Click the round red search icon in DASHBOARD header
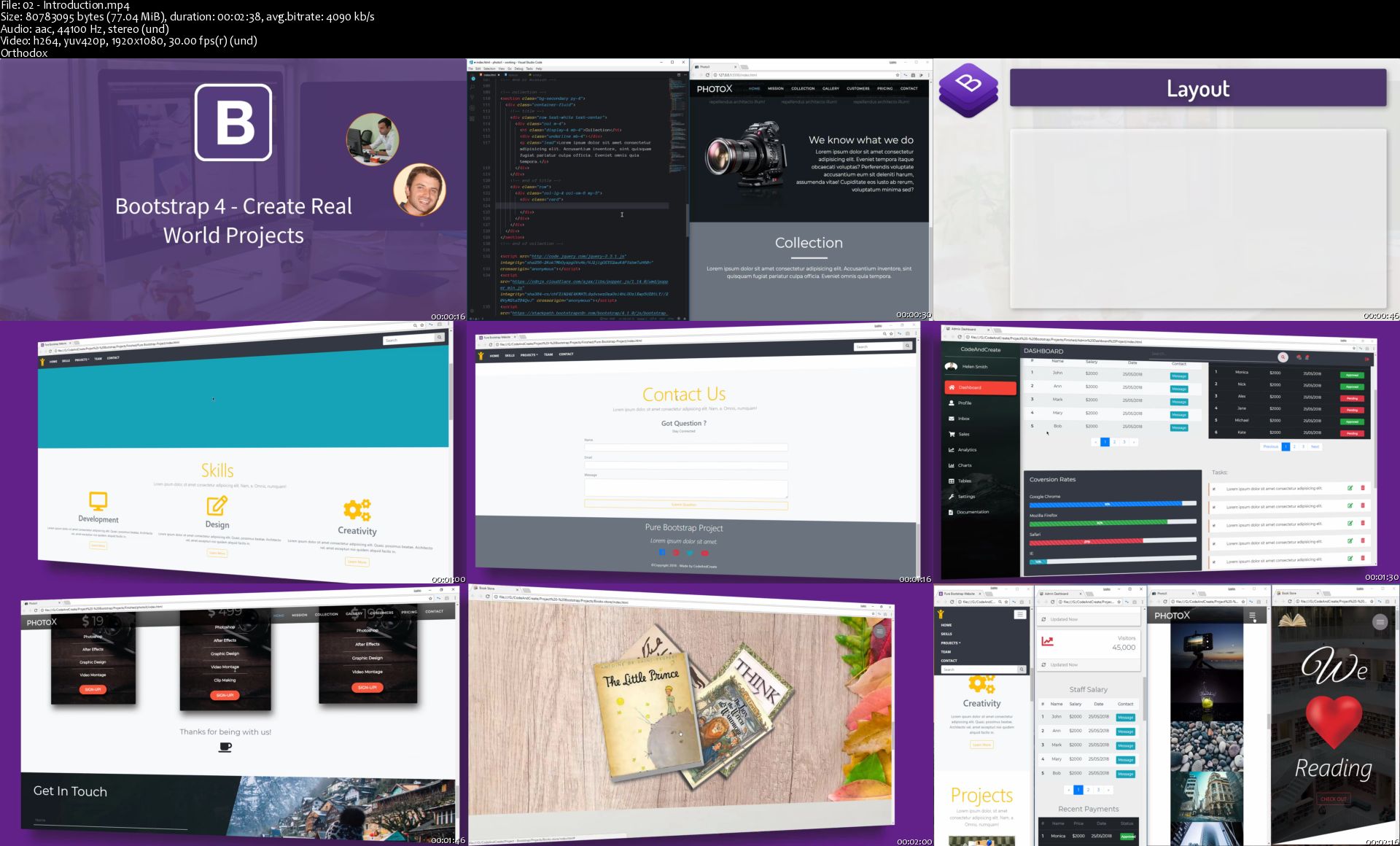The image size is (1400, 846). (x=1283, y=357)
